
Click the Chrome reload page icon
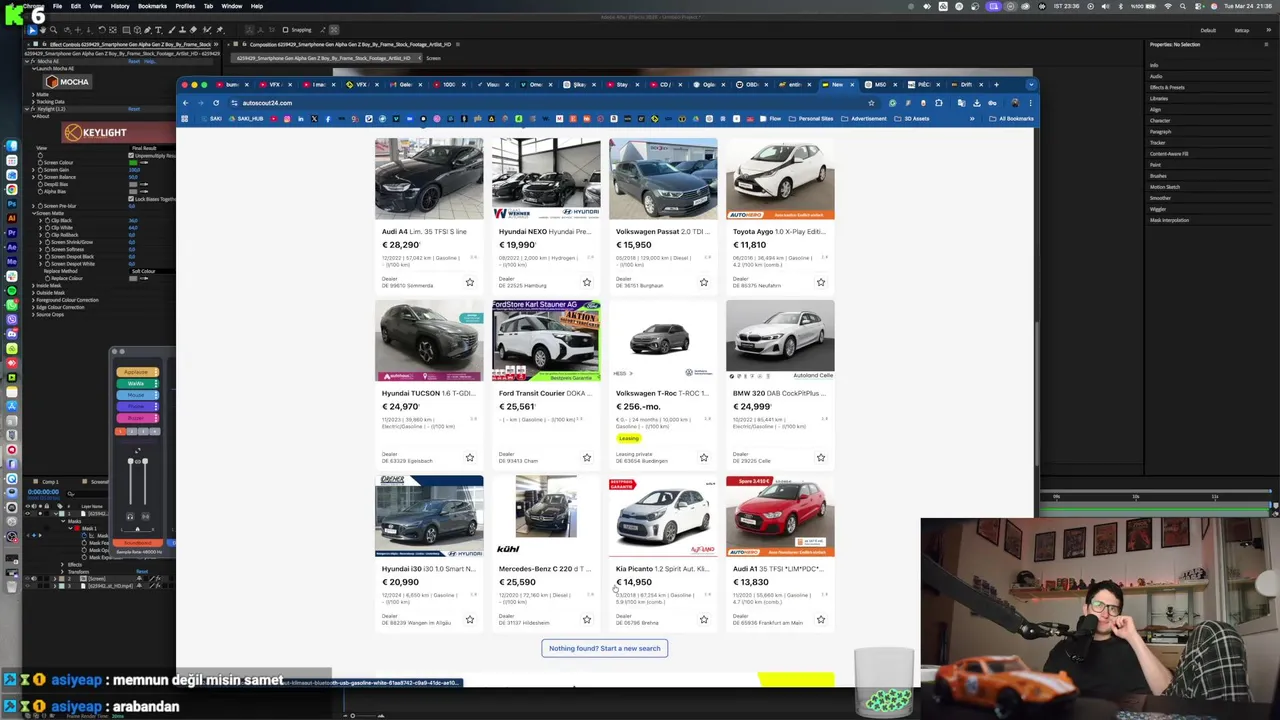(x=216, y=103)
